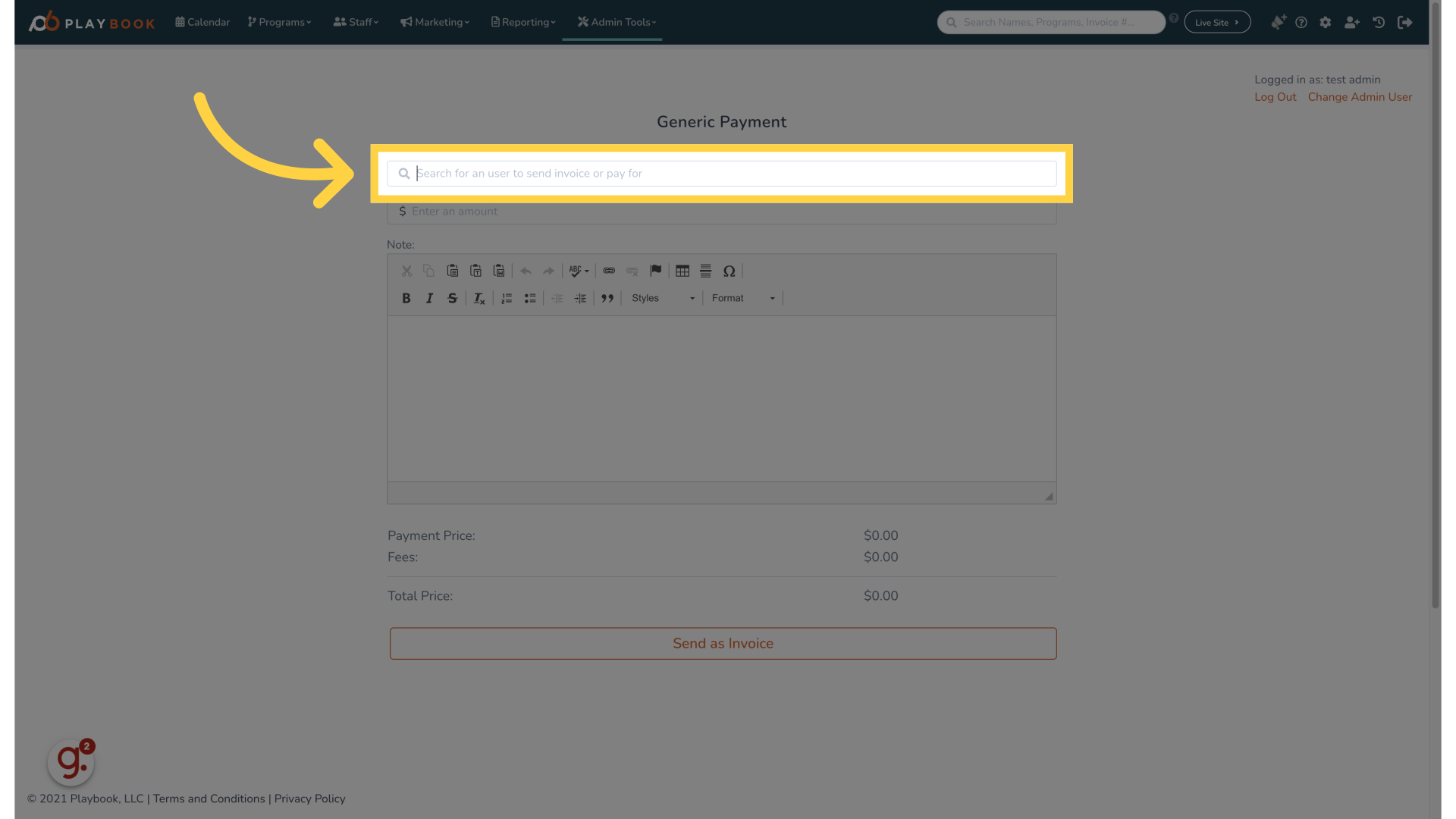Click the Strikethrough formatting icon
1456x819 pixels.
(453, 298)
